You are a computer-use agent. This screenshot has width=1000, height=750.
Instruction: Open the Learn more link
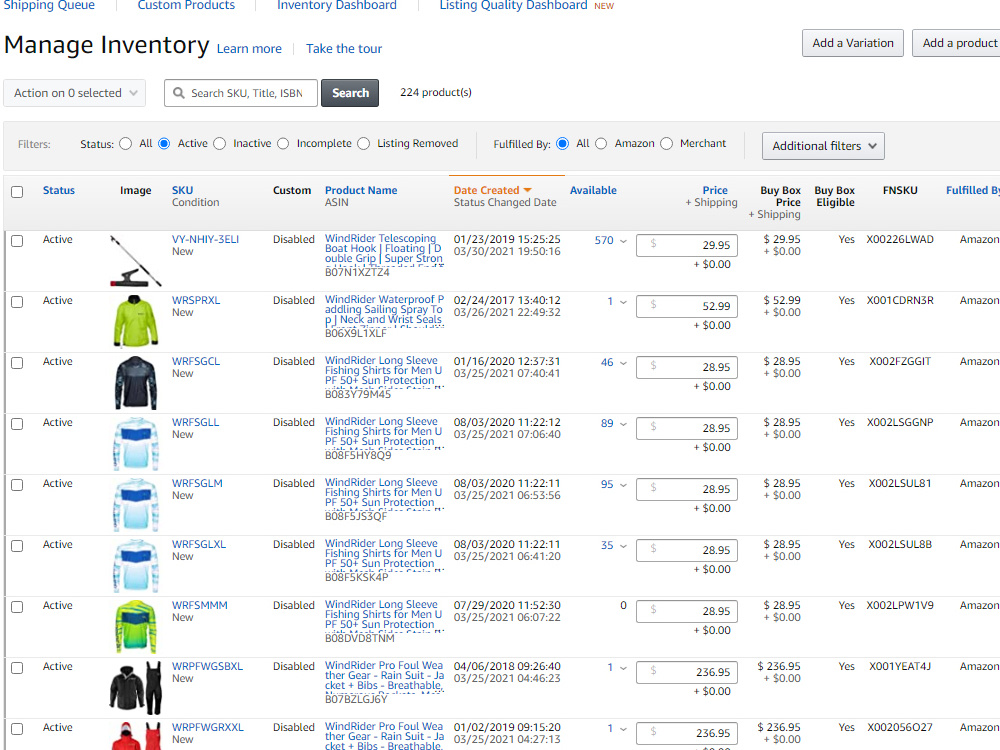coord(249,49)
